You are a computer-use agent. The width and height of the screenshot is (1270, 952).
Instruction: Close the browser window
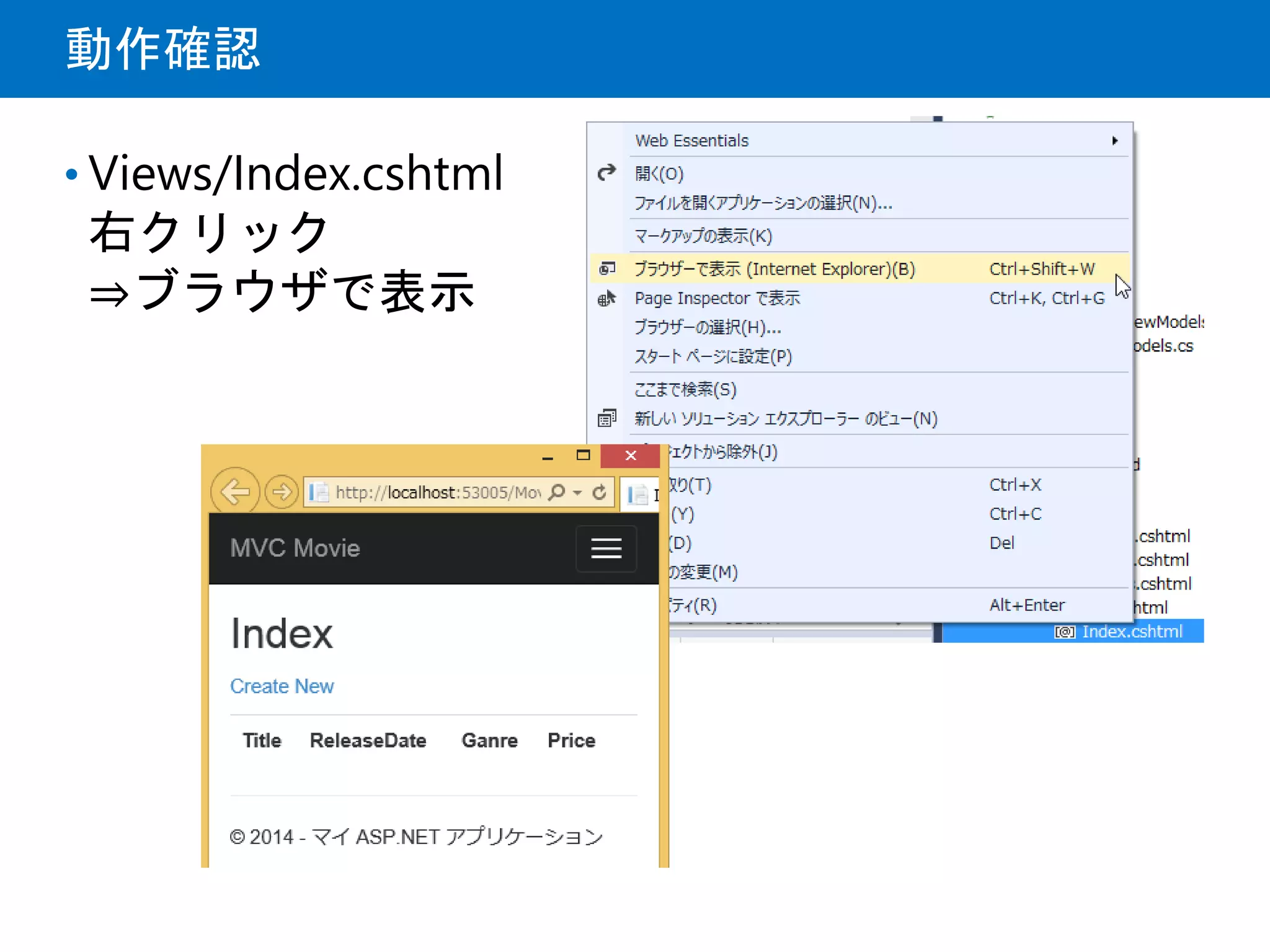click(x=631, y=456)
